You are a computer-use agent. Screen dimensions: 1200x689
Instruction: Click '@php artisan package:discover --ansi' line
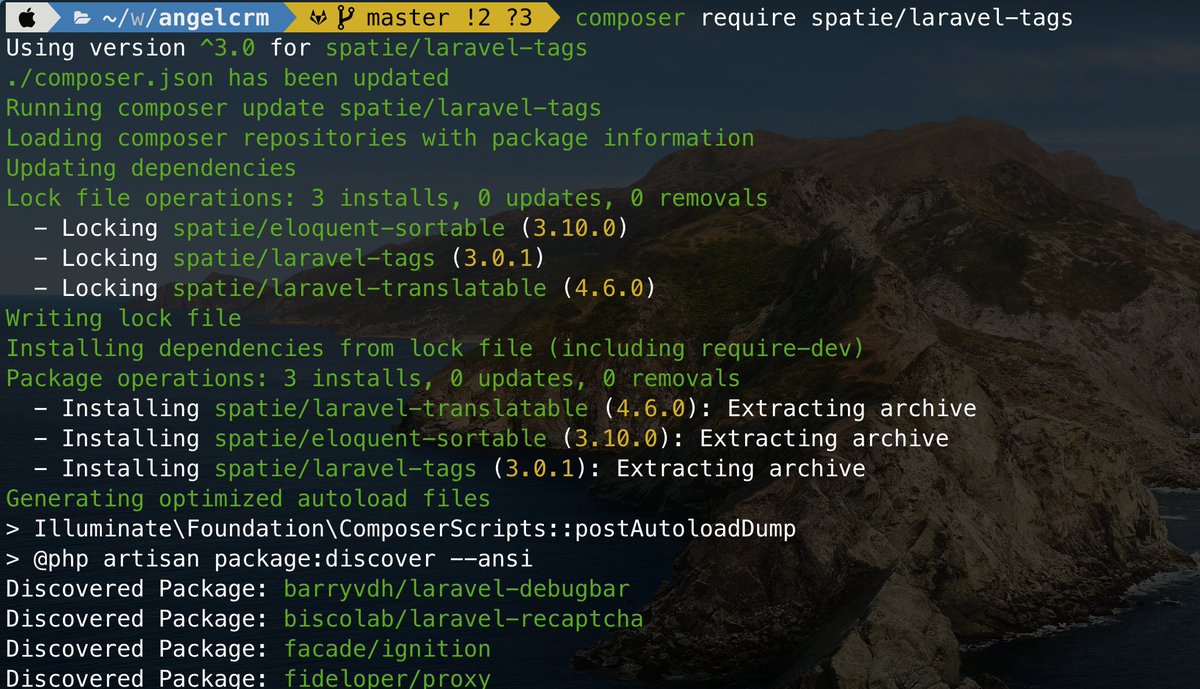[269, 558]
